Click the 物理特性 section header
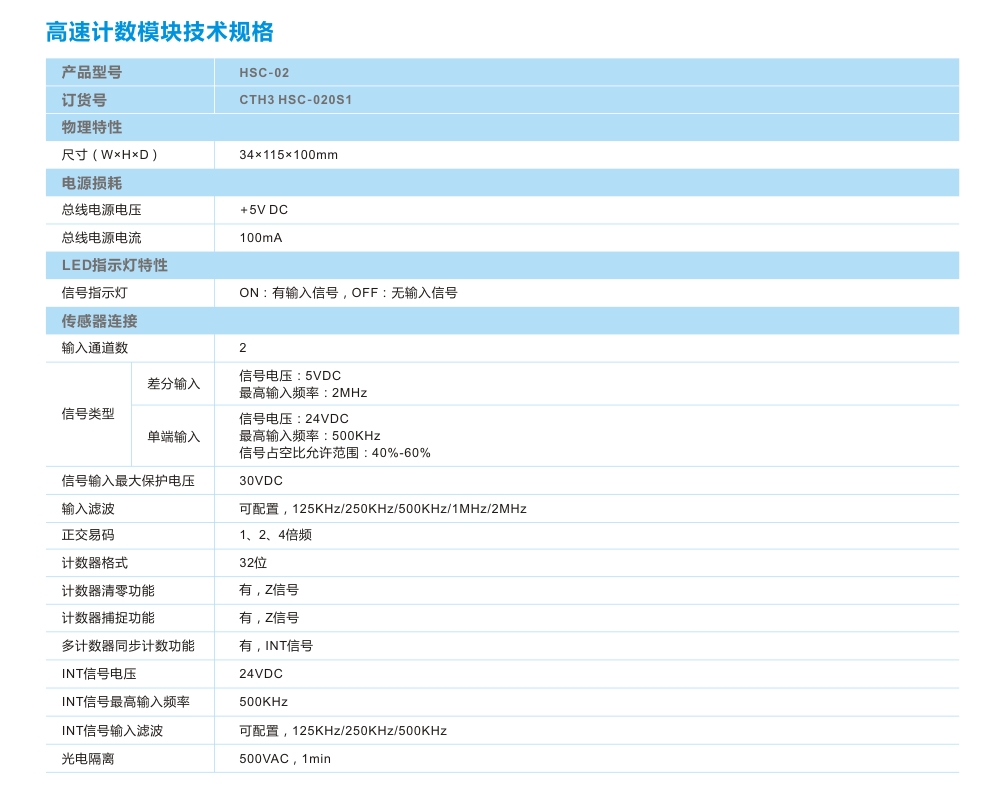 (92, 127)
